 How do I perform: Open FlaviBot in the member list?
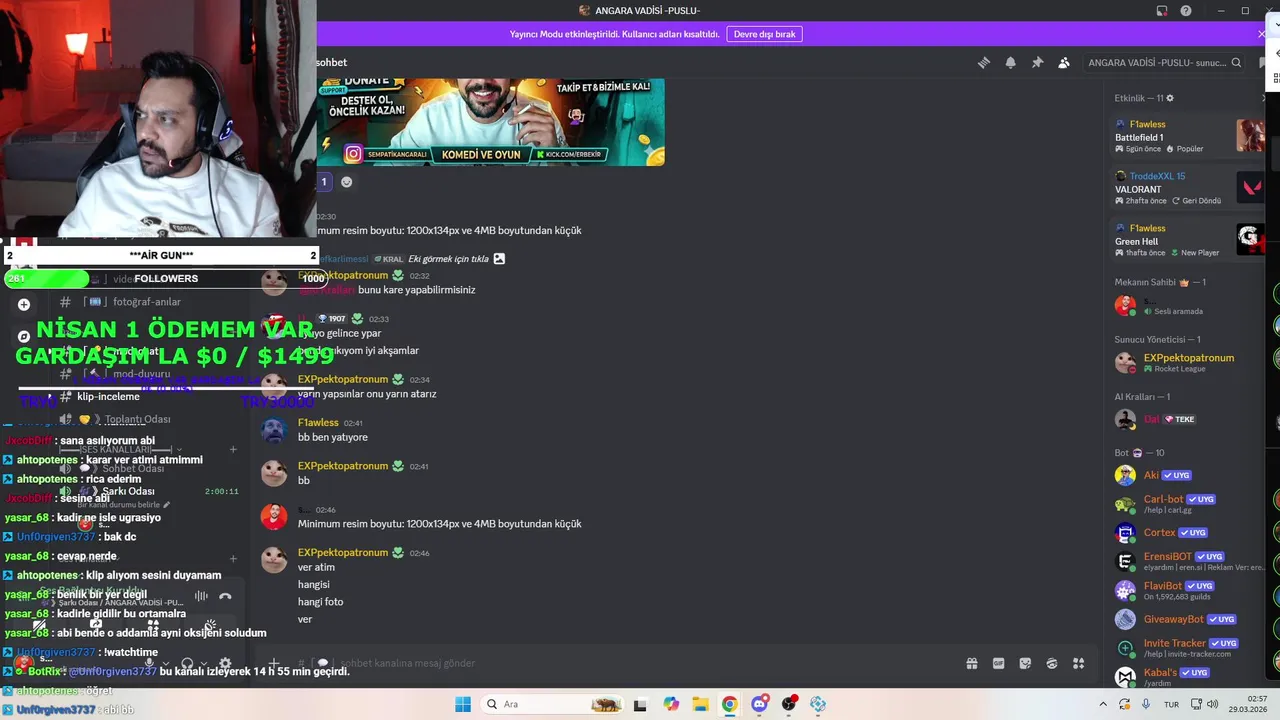1189,590
